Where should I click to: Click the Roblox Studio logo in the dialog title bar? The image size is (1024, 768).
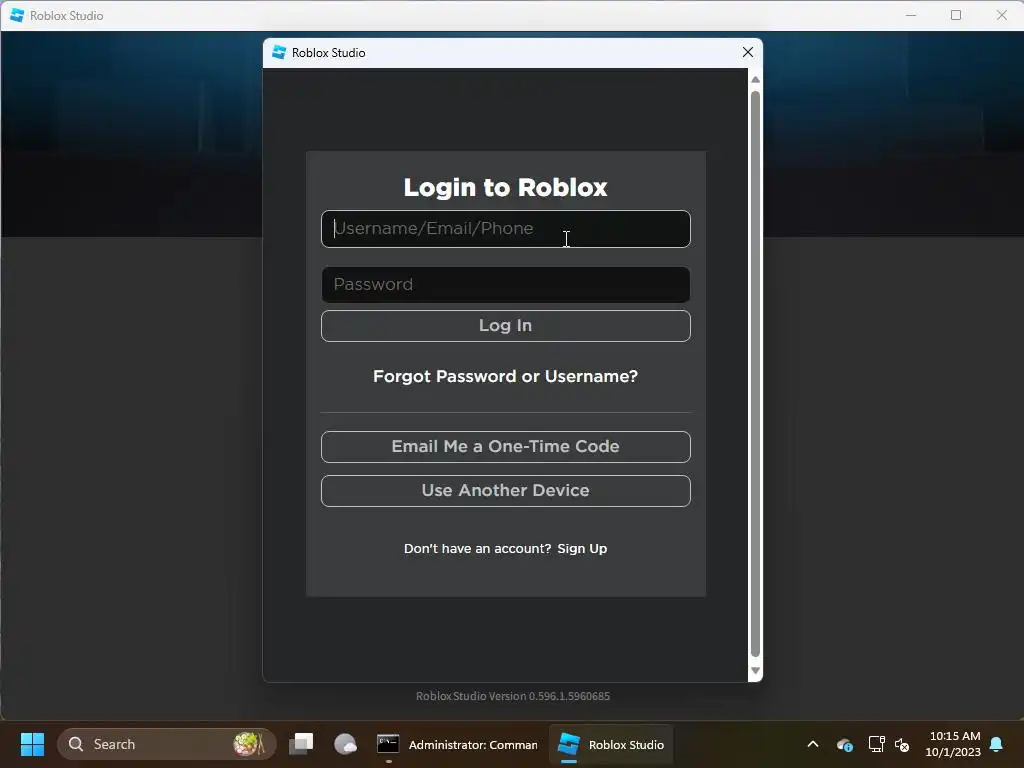(x=279, y=52)
